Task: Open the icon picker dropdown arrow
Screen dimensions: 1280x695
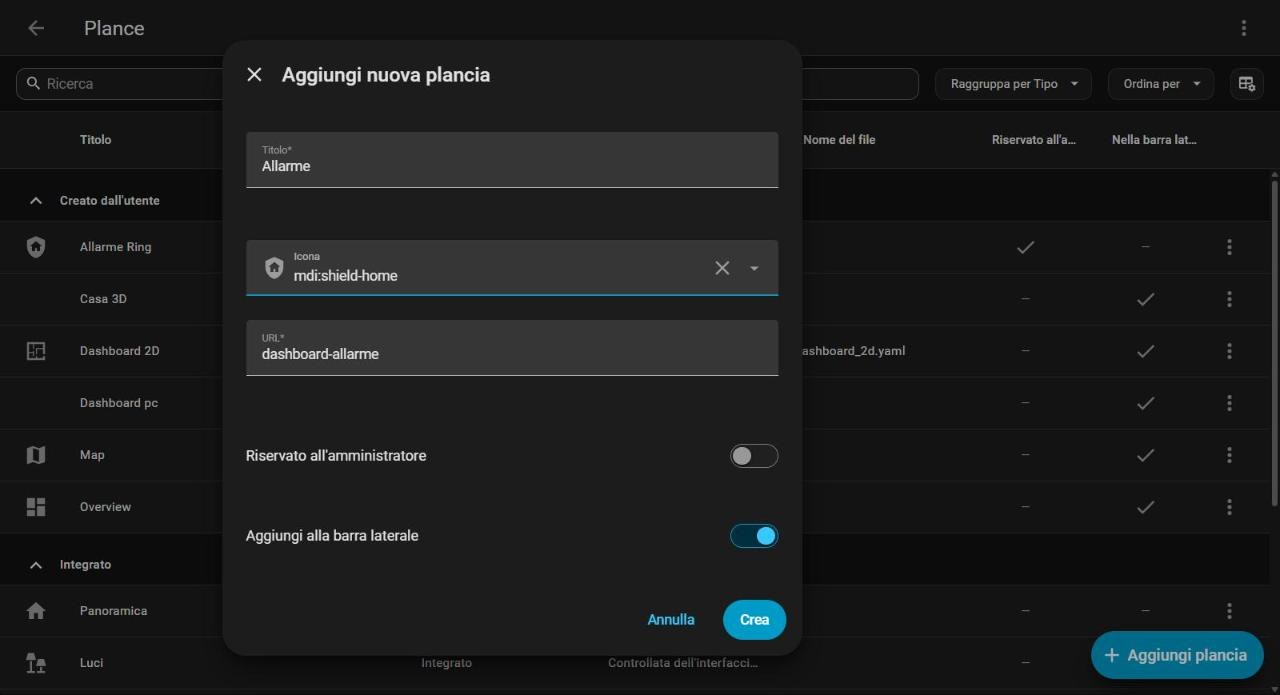Action: (754, 268)
